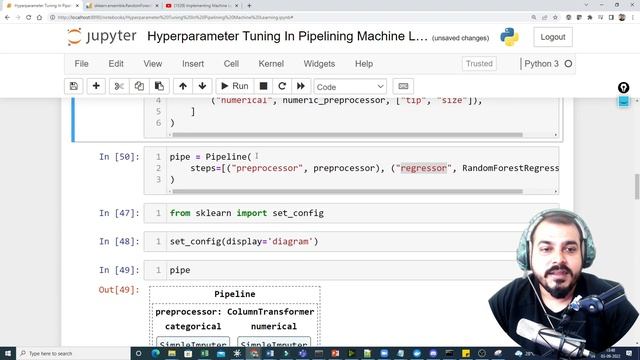Click the lightbulb hint icon at right edge
Viewport: 640px width, 360px height.
623,87
